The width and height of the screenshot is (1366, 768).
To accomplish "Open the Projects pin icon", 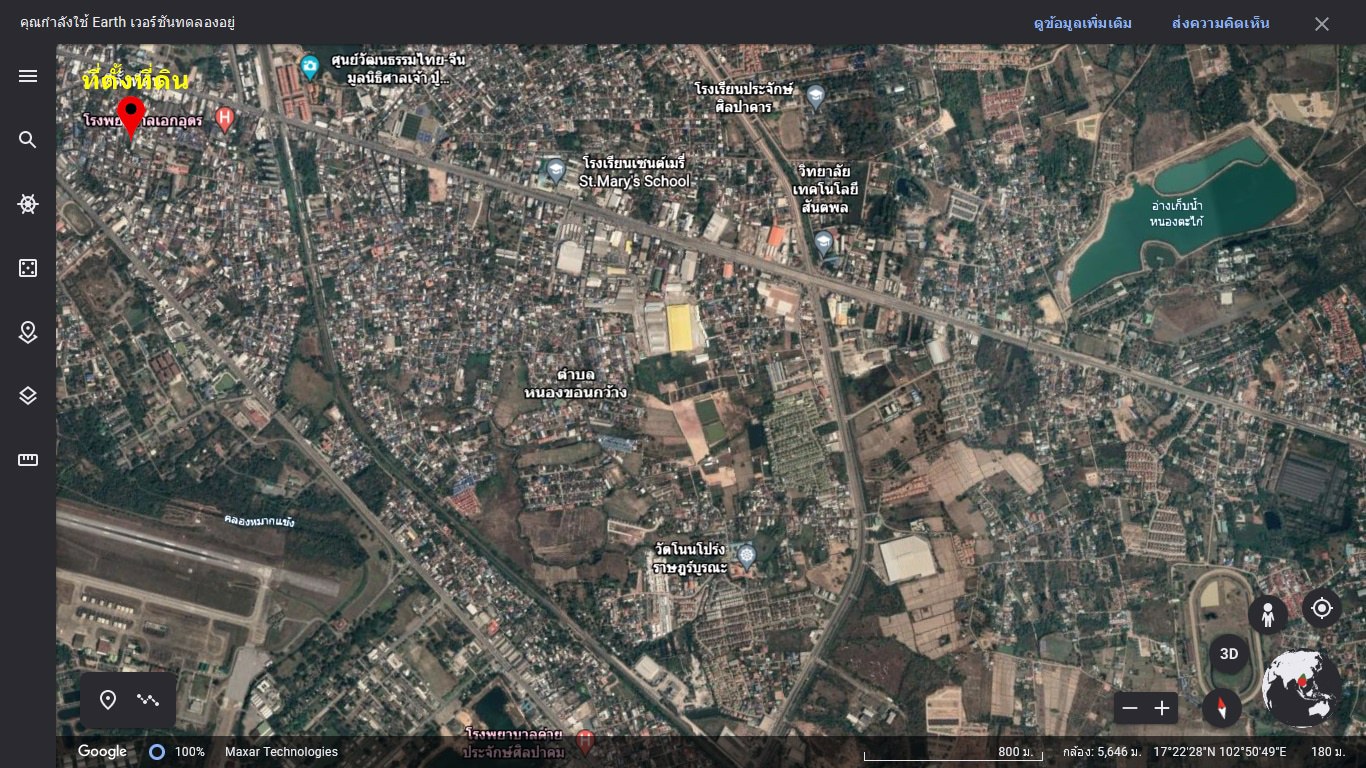I will (28, 332).
